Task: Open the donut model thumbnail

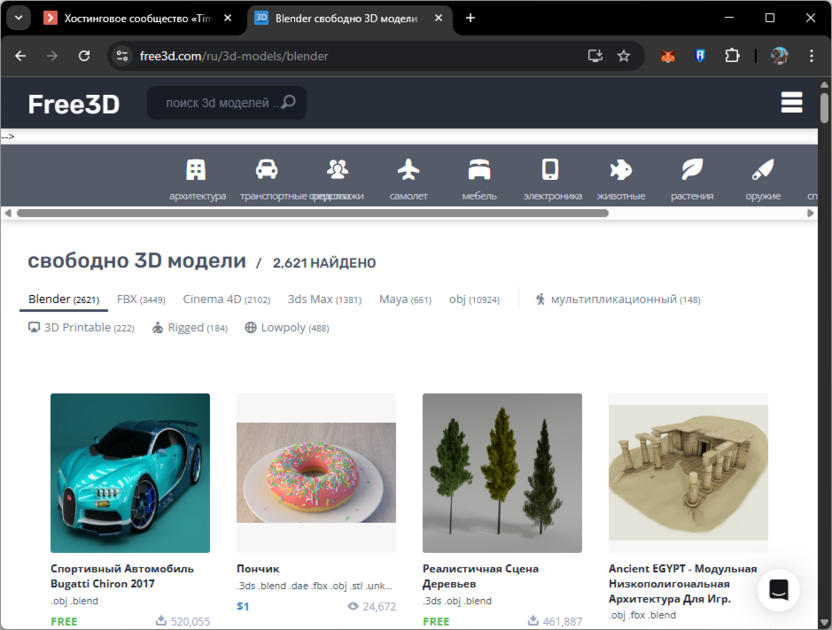Action: coord(316,473)
